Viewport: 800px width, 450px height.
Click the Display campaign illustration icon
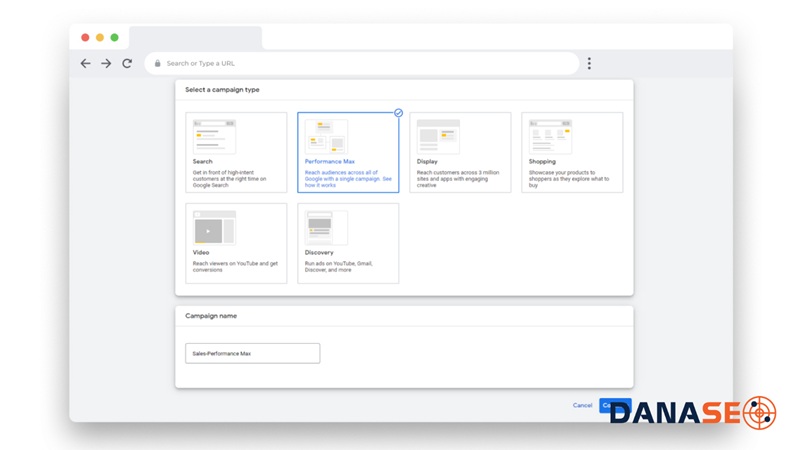(438, 136)
